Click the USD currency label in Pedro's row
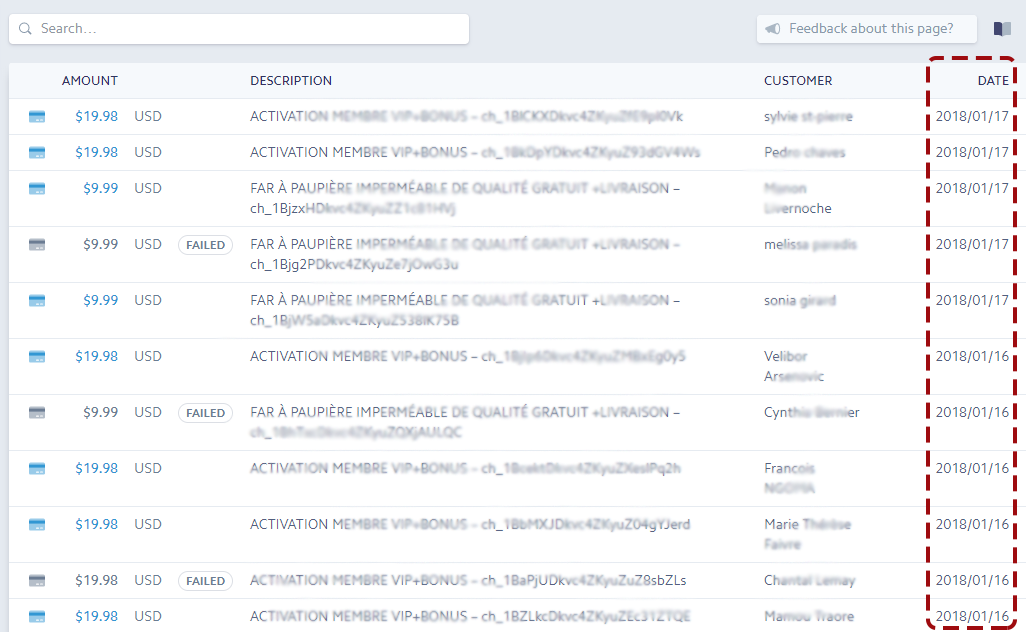Viewport: 1026px width, 632px height. [148, 152]
